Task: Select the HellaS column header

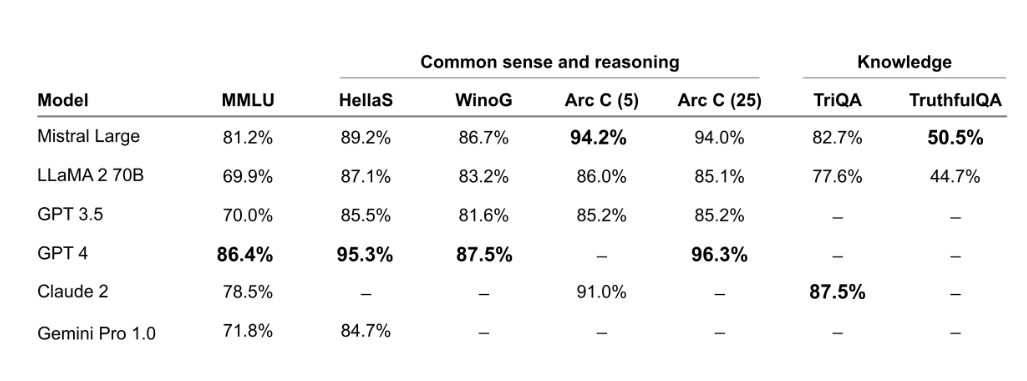Action: click(x=366, y=100)
